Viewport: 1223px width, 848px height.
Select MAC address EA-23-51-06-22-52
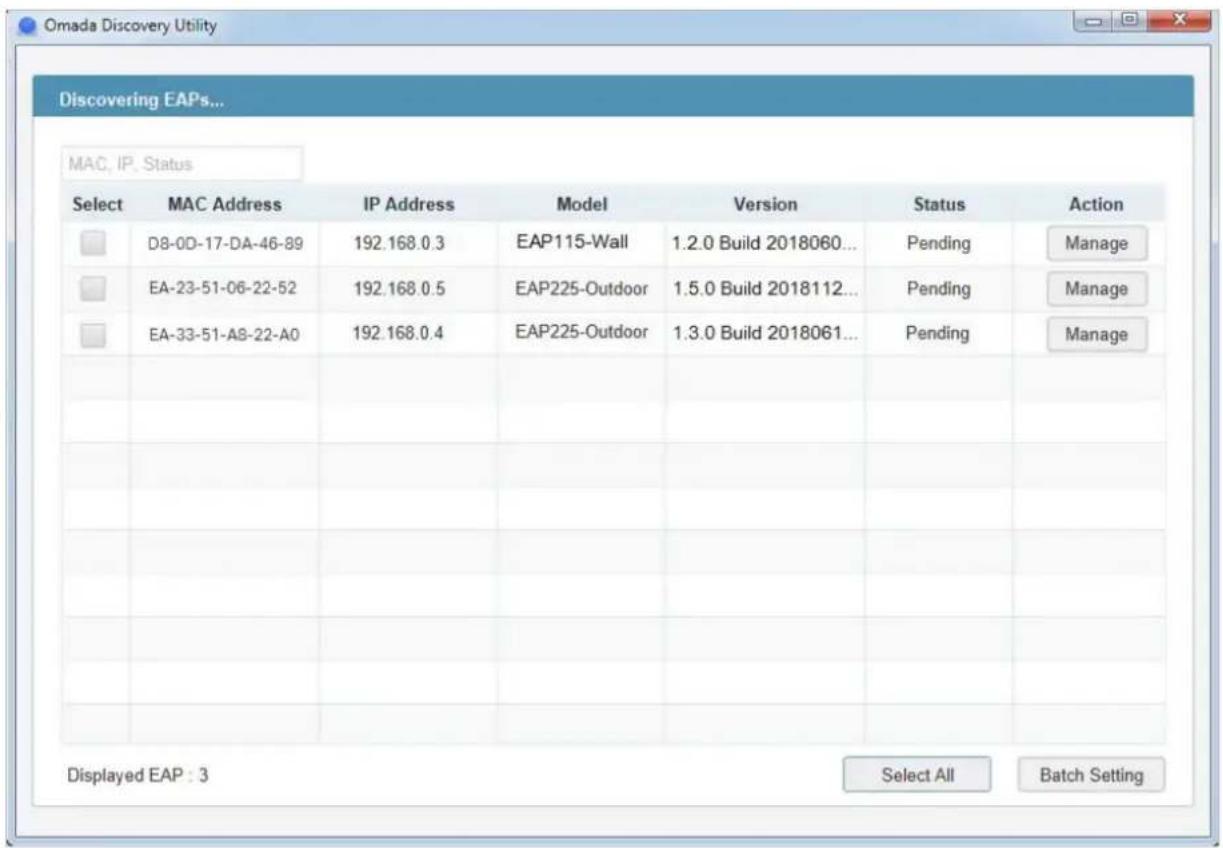[224, 289]
